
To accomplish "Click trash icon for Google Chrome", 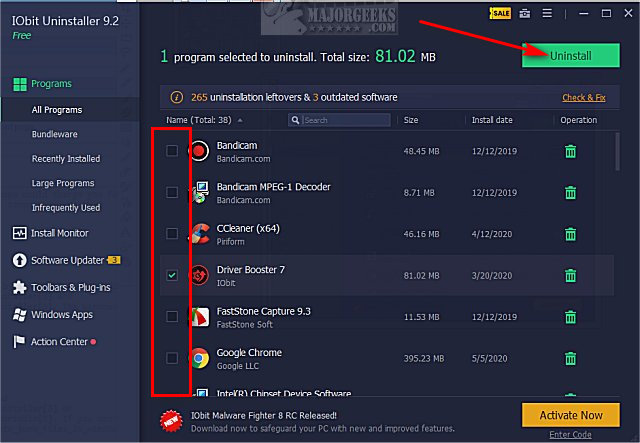I will coord(570,359).
